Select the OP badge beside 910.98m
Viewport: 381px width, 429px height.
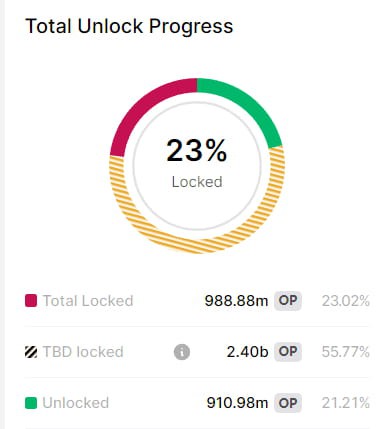[x=288, y=403]
